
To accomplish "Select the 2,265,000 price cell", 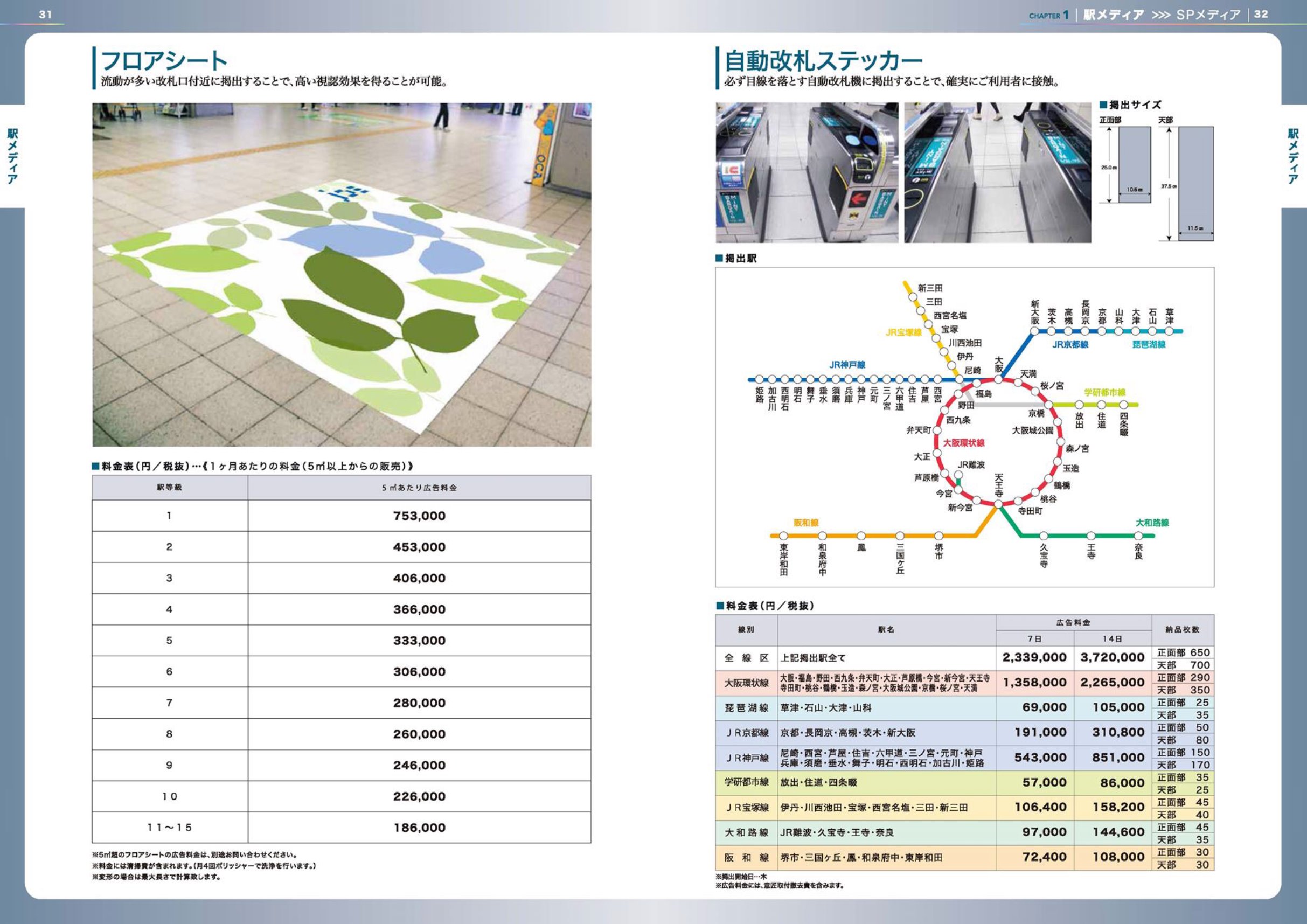I will 1113,683.
